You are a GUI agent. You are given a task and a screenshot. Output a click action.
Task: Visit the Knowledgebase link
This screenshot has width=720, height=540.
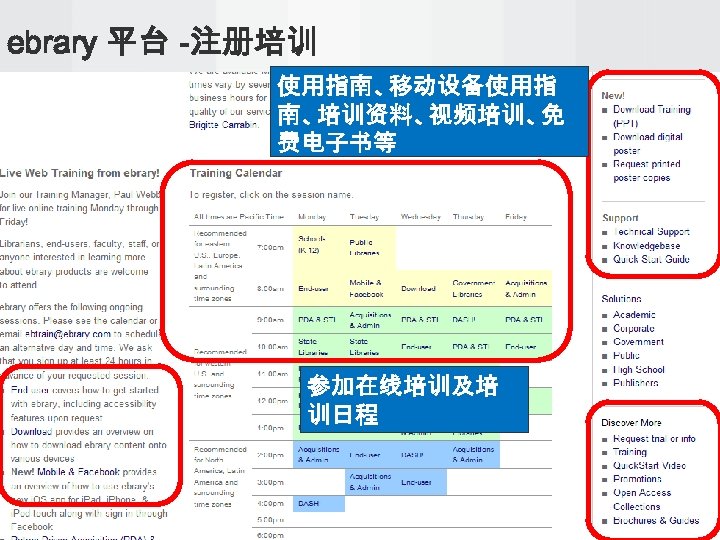(647, 246)
